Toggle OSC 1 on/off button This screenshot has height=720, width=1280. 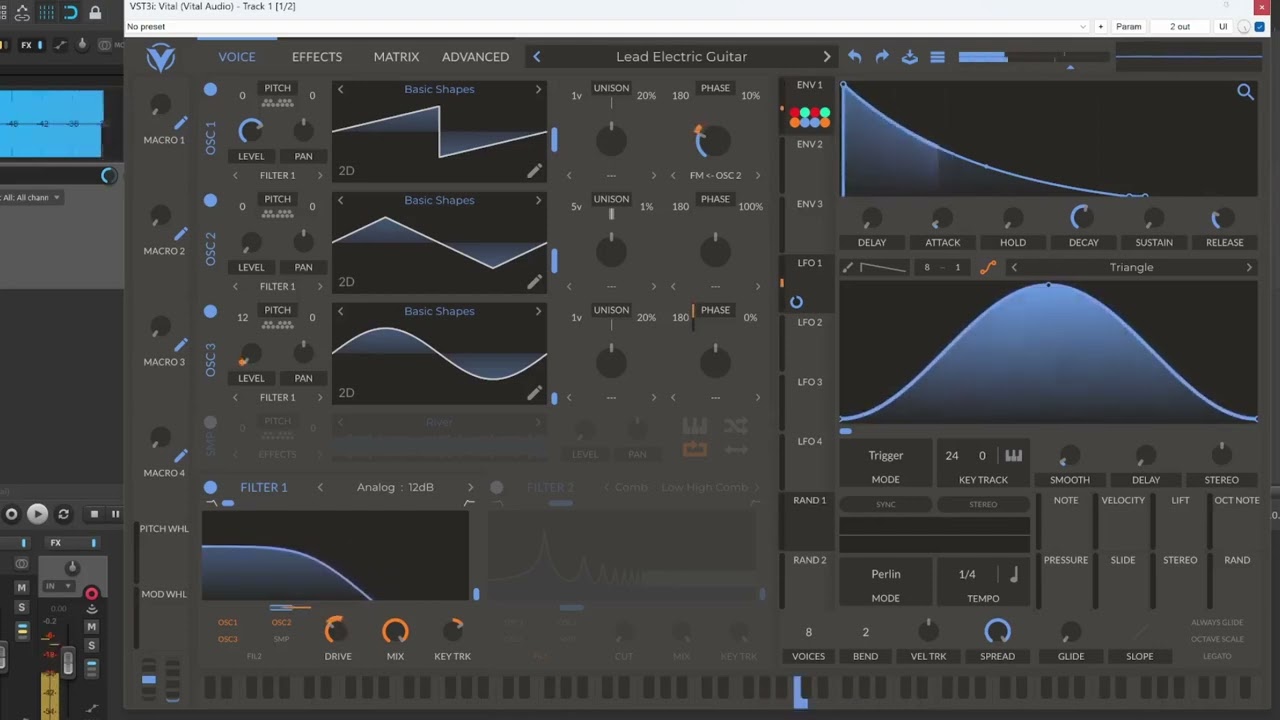tap(210, 90)
